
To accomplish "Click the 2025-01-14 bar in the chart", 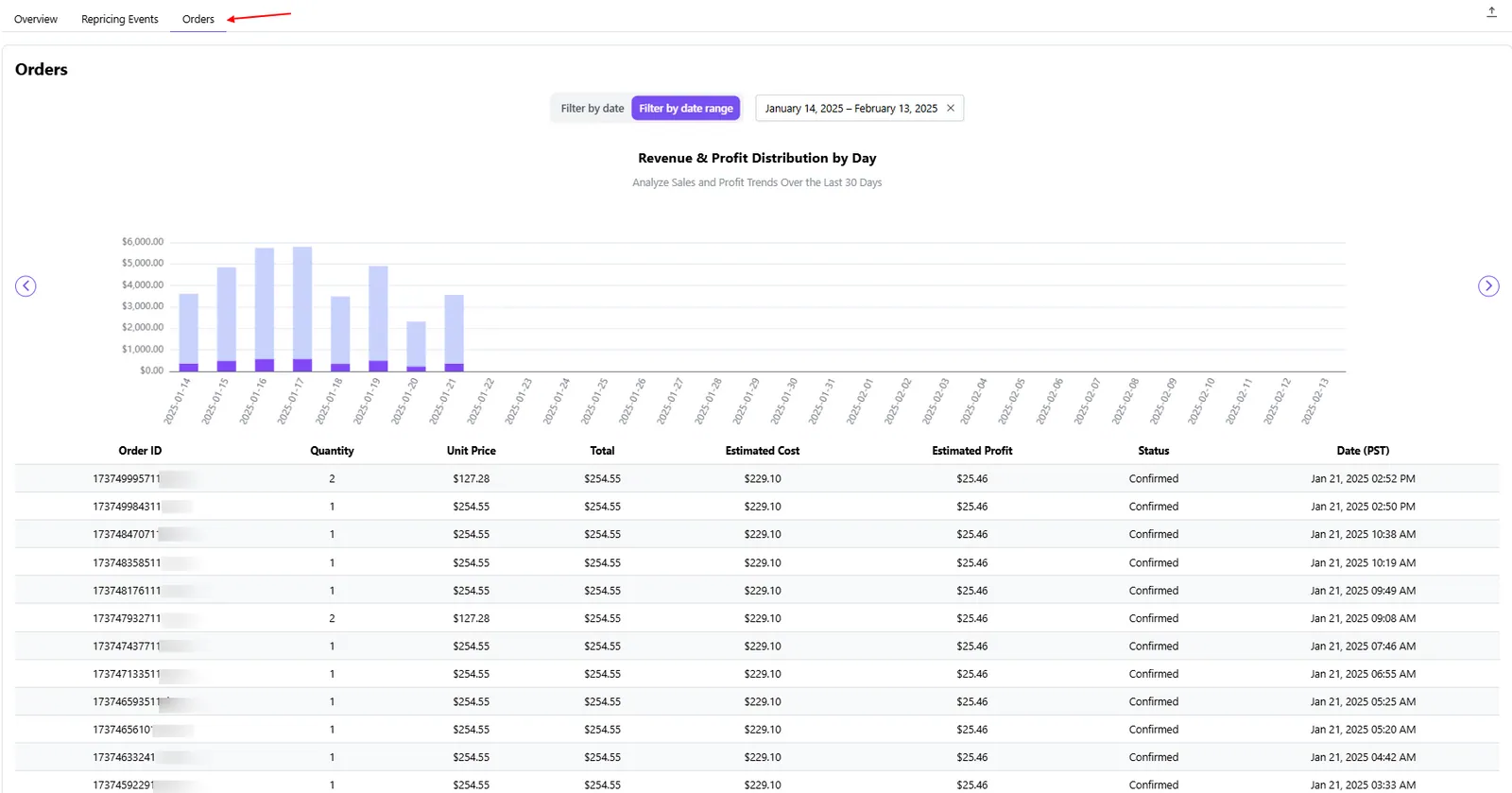I will coord(189,333).
